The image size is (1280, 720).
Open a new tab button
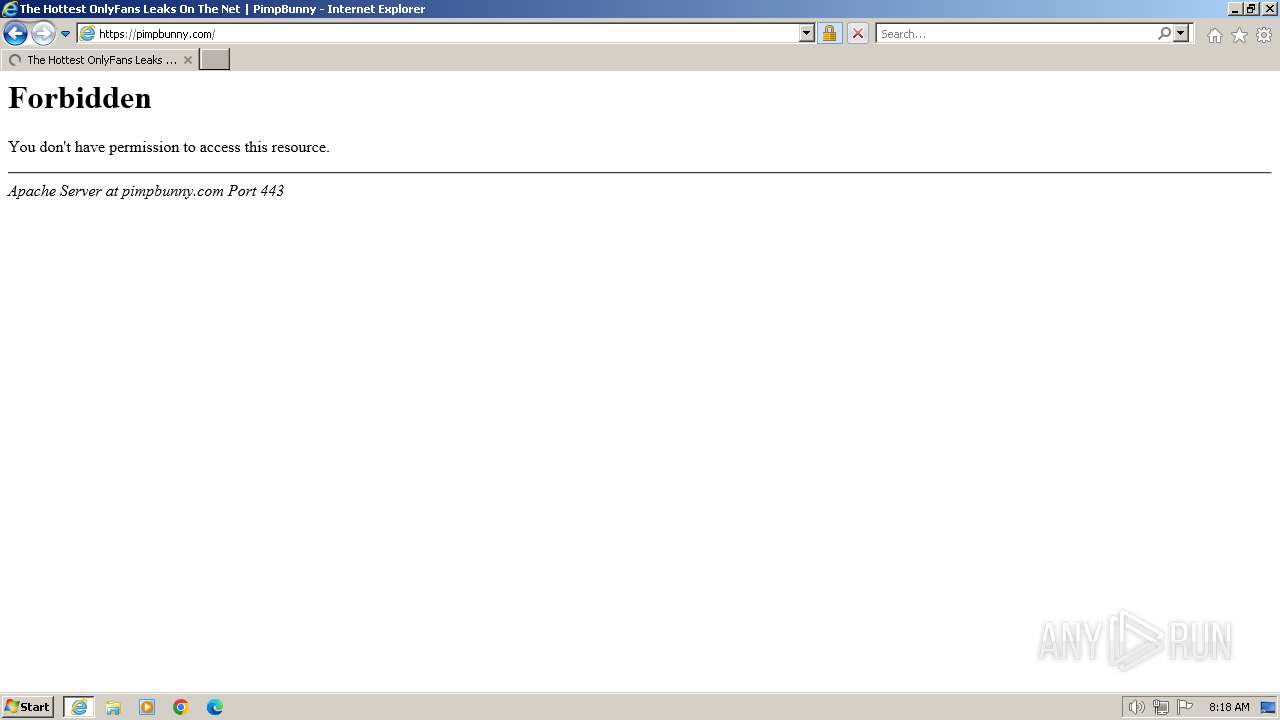click(x=215, y=60)
